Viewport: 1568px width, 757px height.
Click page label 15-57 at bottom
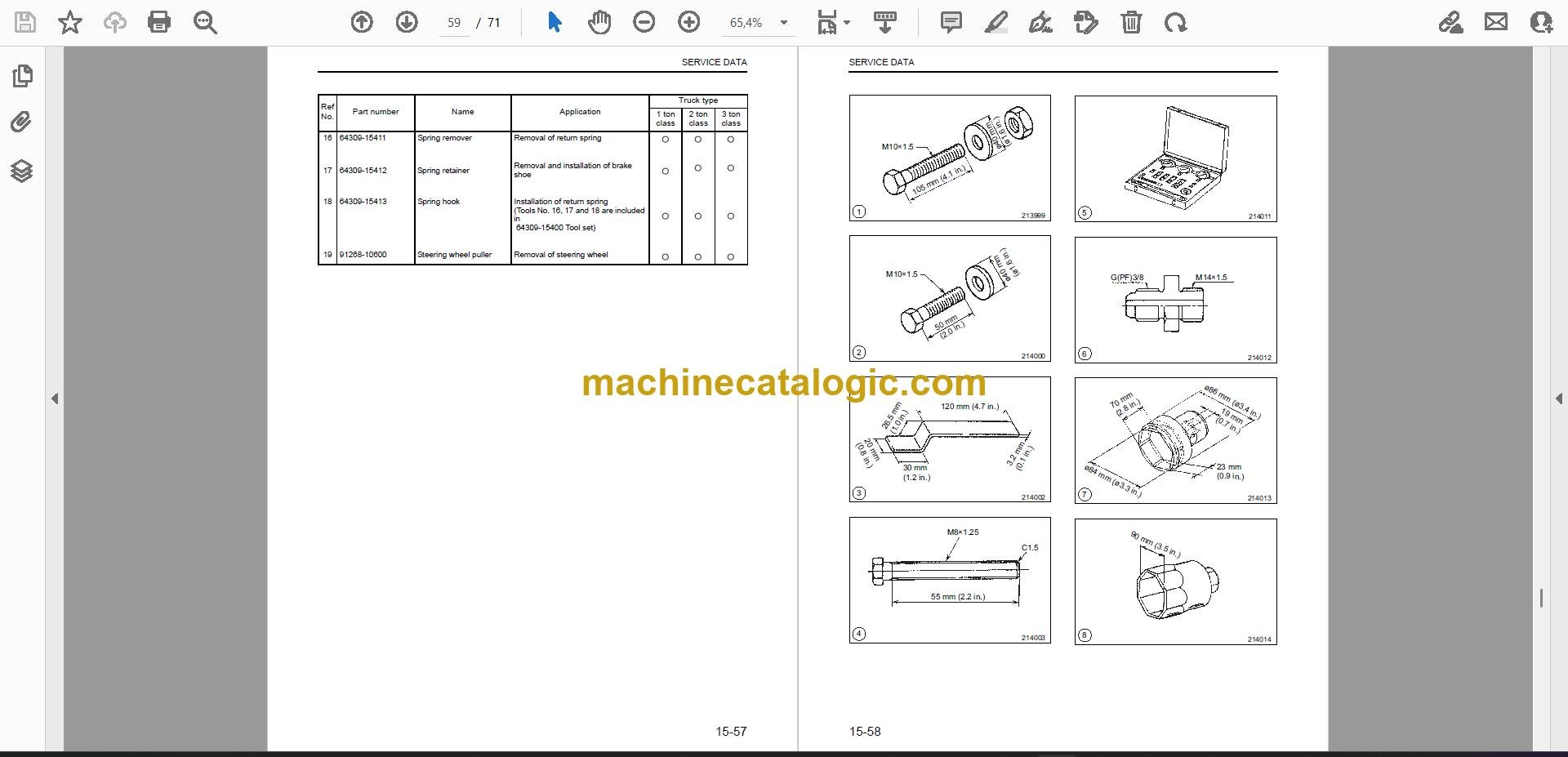click(731, 732)
